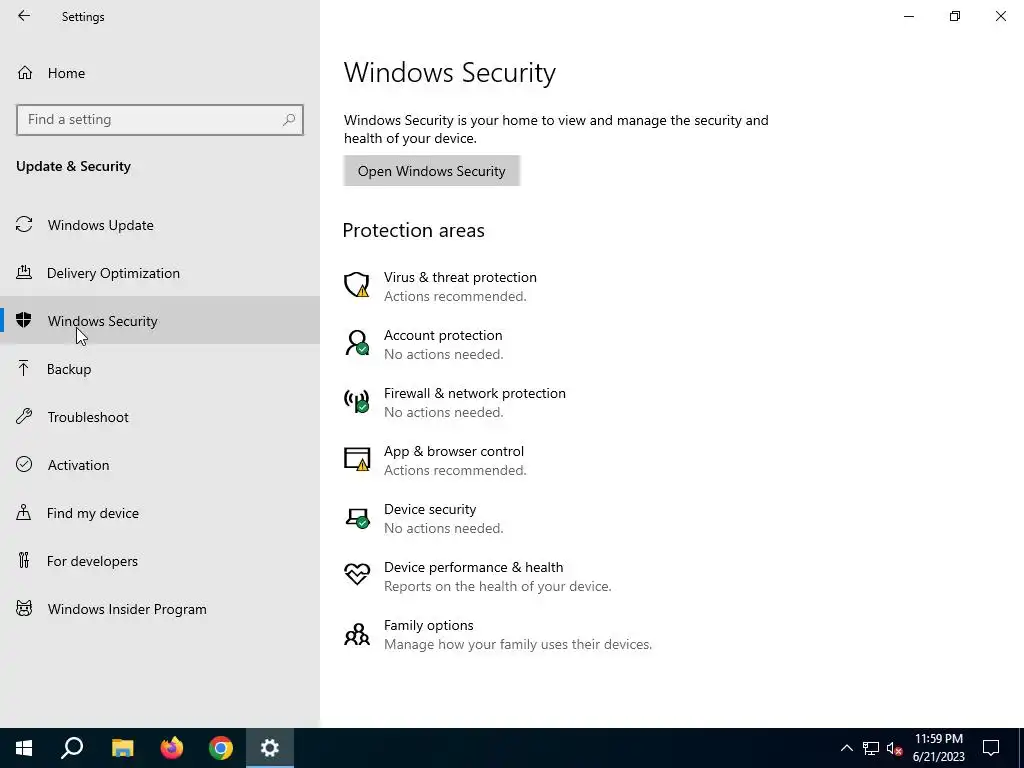Click the Family options people icon
Image resolution: width=1024 pixels, height=768 pixels.
point(357,633)
